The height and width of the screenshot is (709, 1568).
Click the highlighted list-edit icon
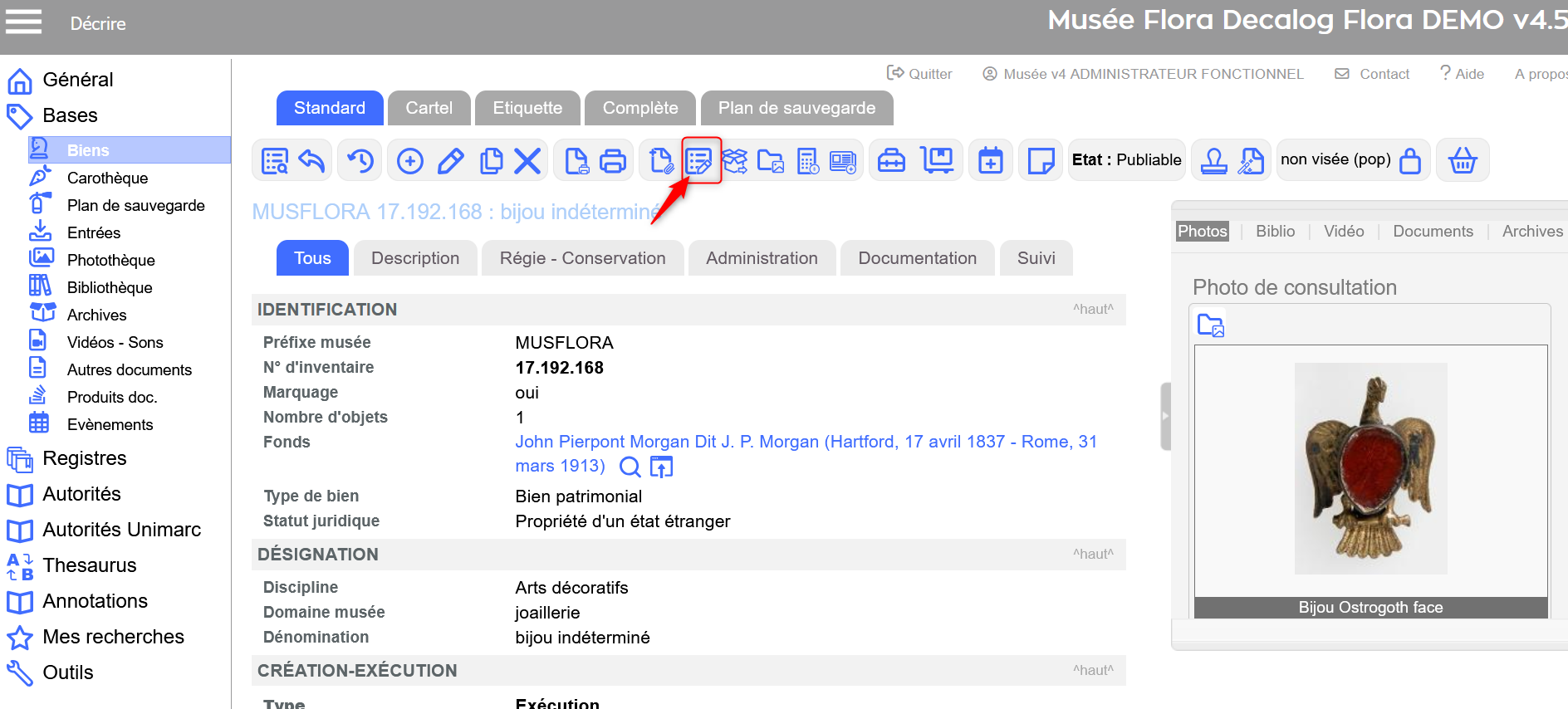click(699, 160)
